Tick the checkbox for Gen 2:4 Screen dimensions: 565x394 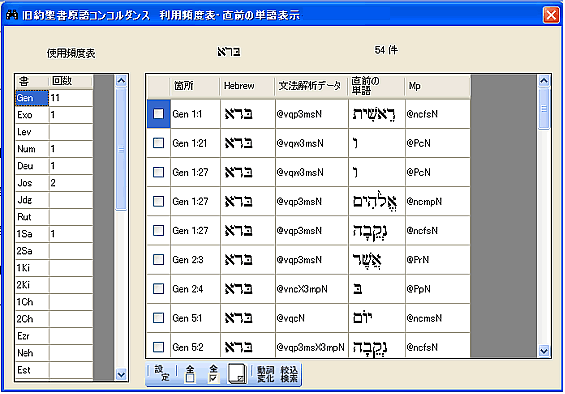pyautogui.click(x=159, y=289)
